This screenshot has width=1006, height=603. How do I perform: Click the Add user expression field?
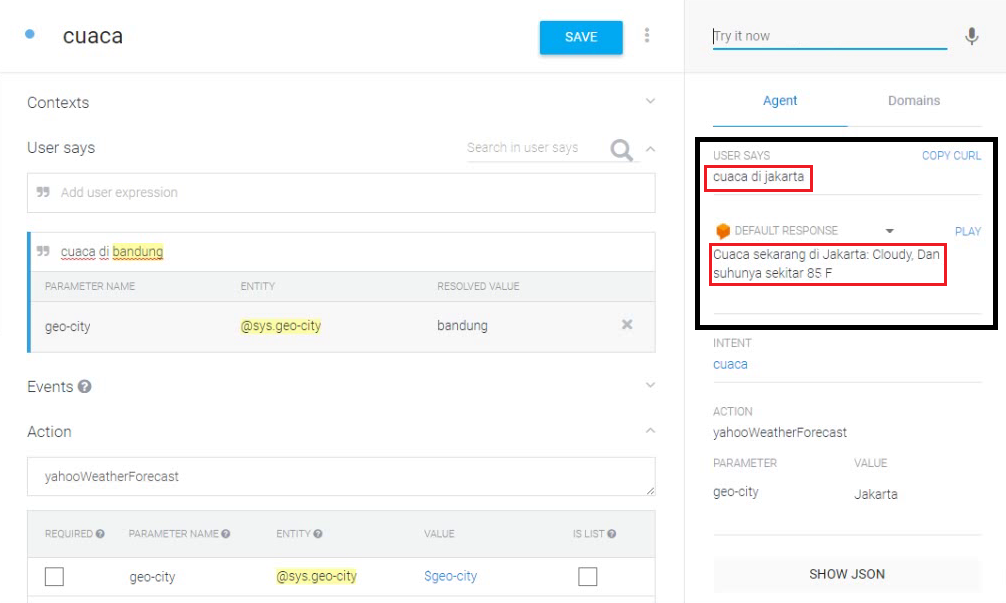coord(341,192)
